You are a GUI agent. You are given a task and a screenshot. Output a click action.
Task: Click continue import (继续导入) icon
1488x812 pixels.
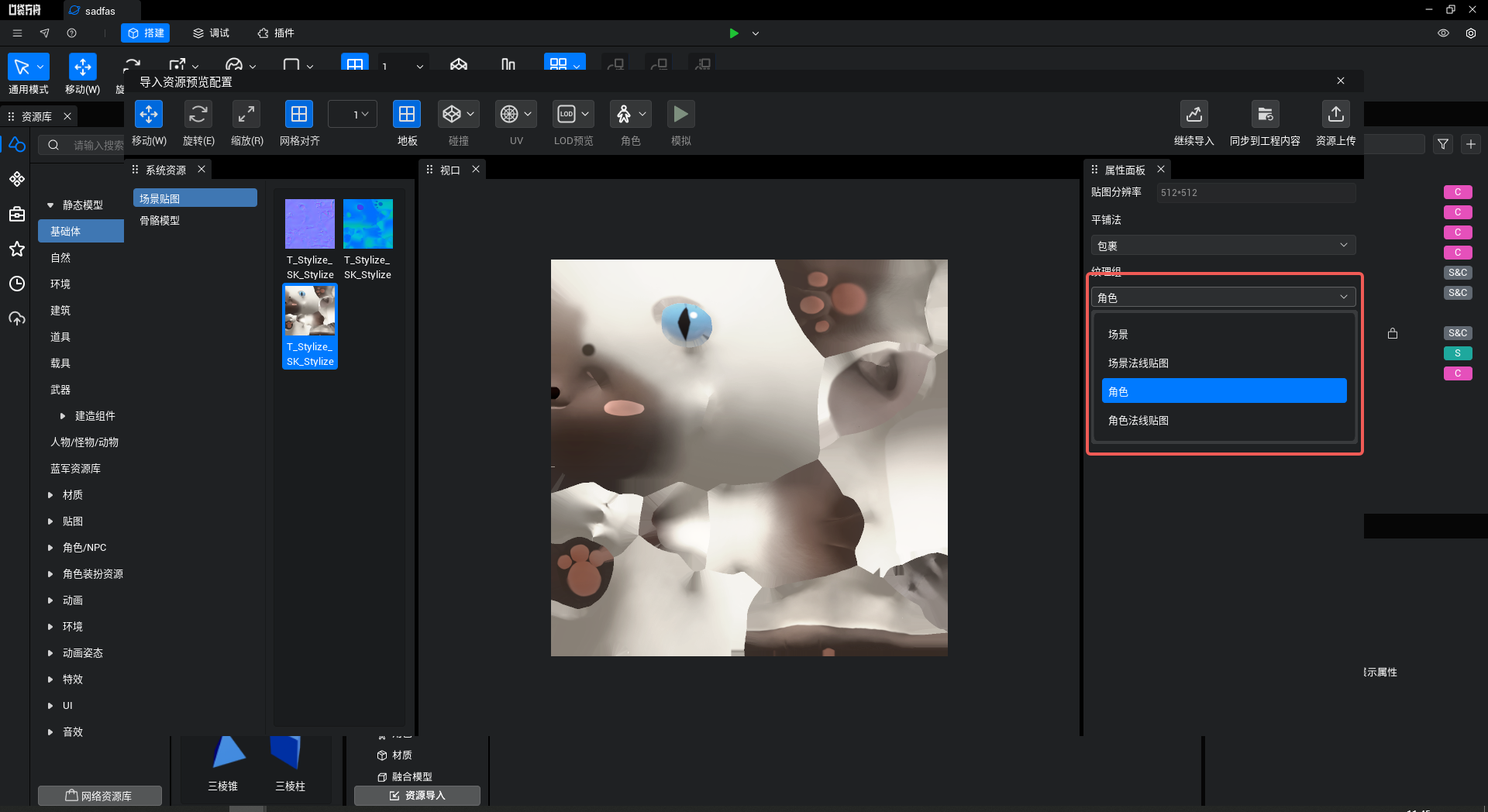[x=1194, y=115]
